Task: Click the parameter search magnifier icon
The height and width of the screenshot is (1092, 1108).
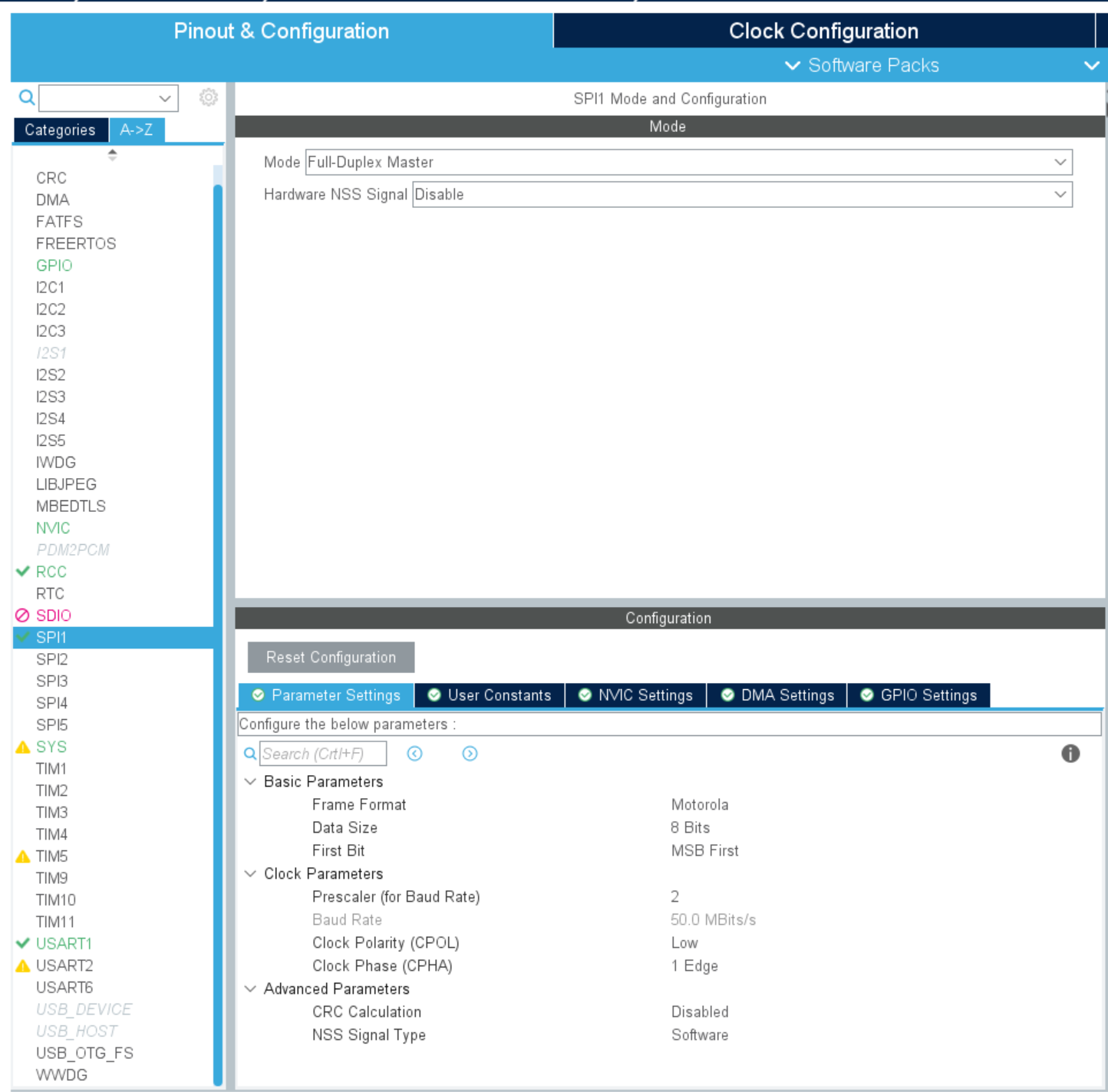Action: point(250,754)
